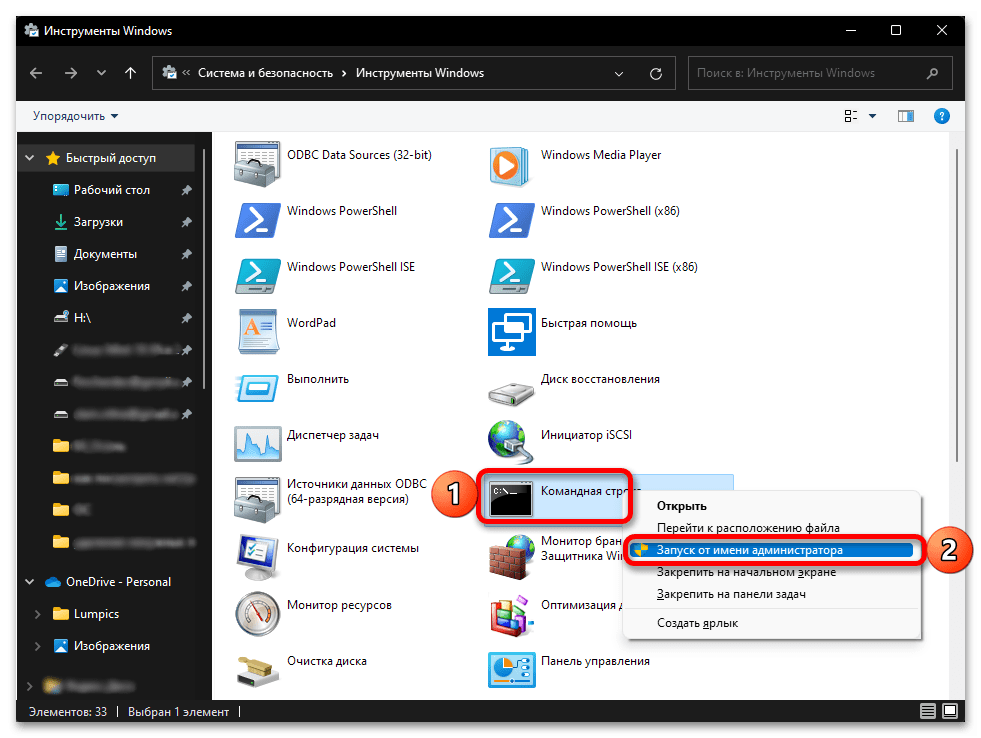Select the Быстрая помощь icon
The height and width of the screenshot is (738, 981).
511,331
